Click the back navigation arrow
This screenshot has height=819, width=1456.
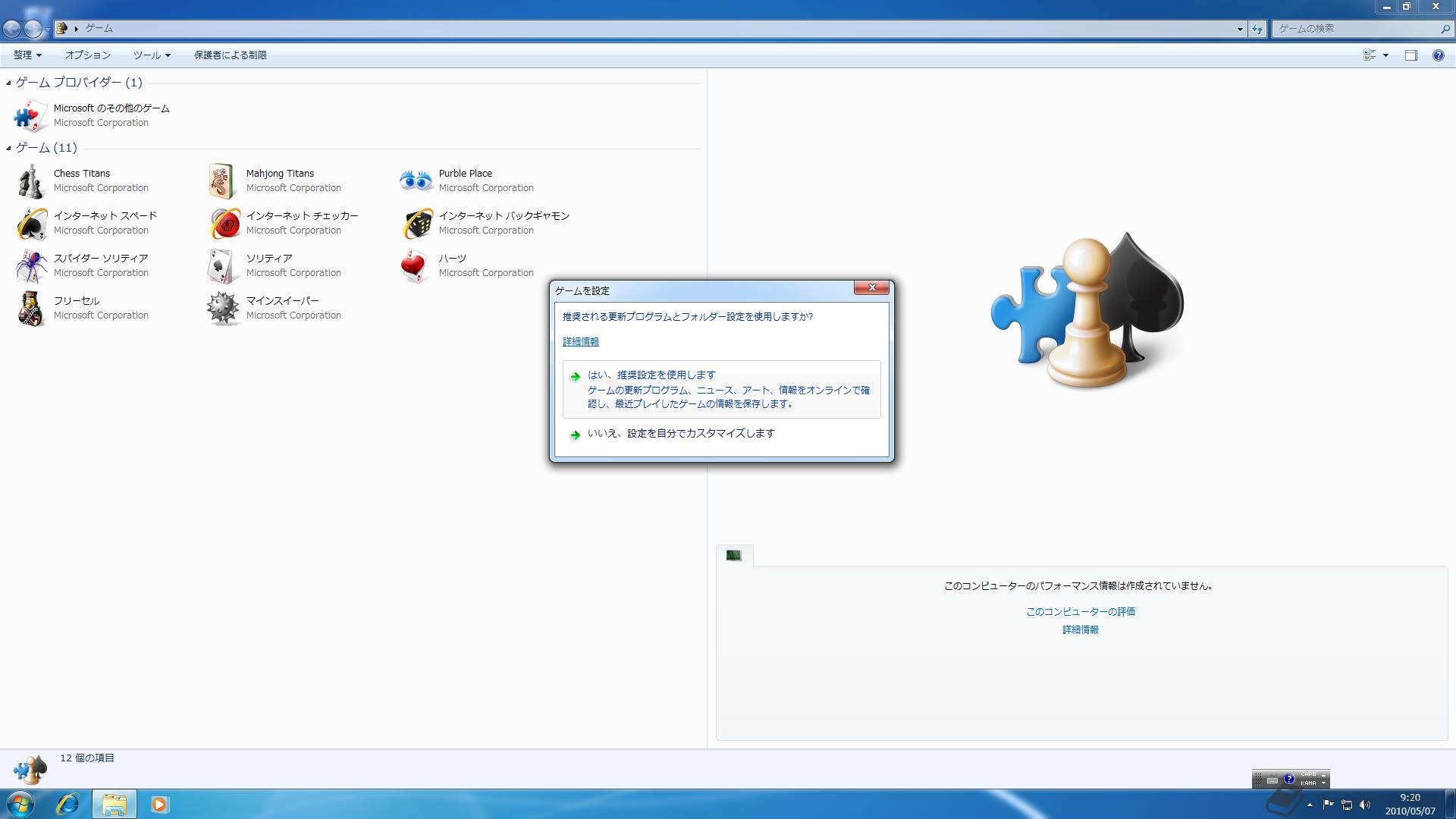click(x=12, y=29)
